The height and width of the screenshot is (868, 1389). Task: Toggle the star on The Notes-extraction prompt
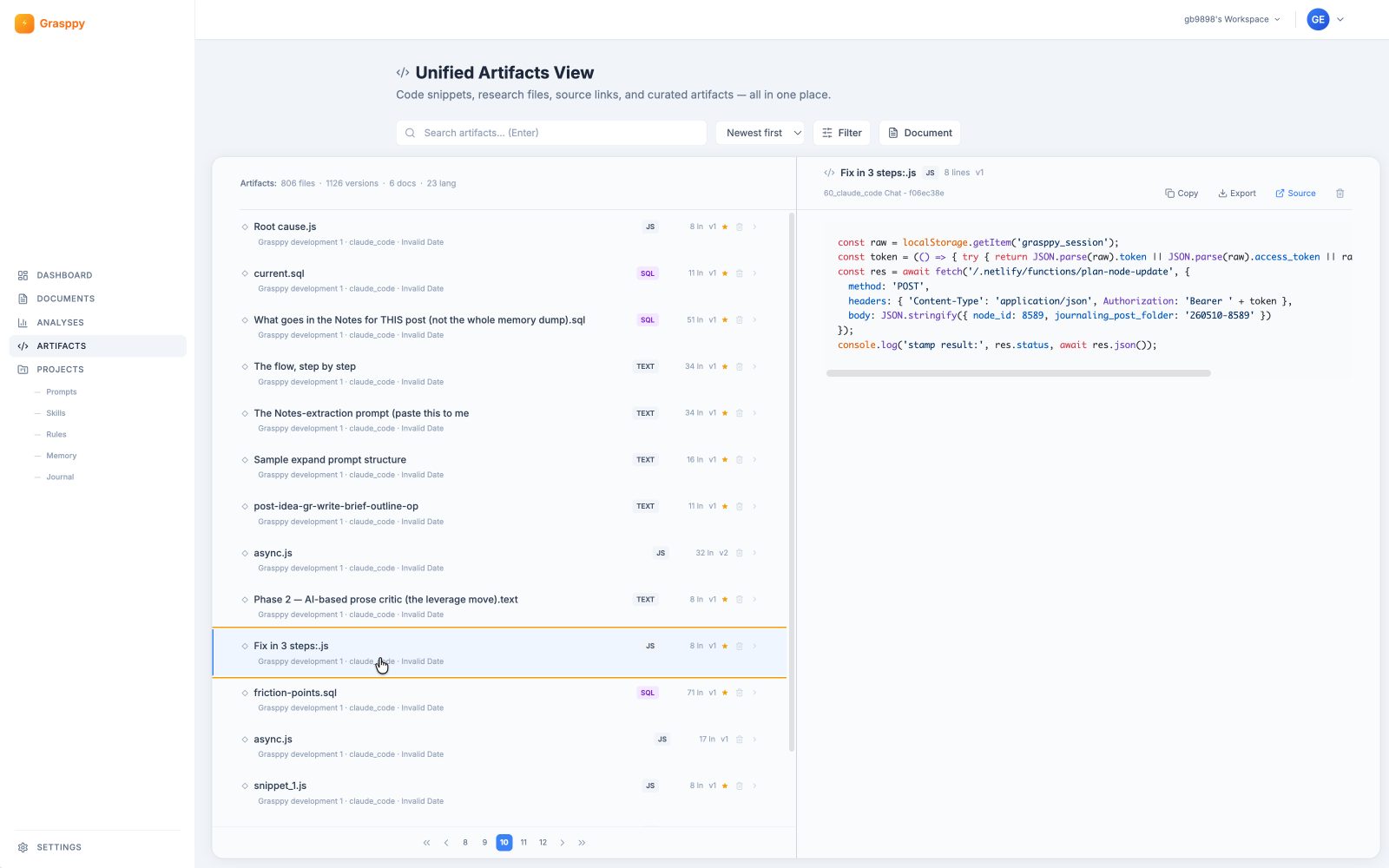coord(725,413)
